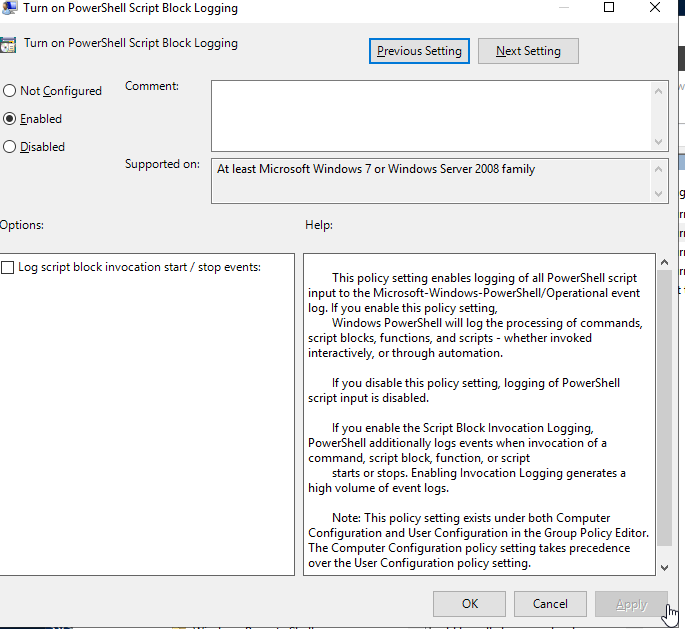Click the Comment box scroll up arrow
This screenshot has width=685, height=629.
click(x=659, y=91)
